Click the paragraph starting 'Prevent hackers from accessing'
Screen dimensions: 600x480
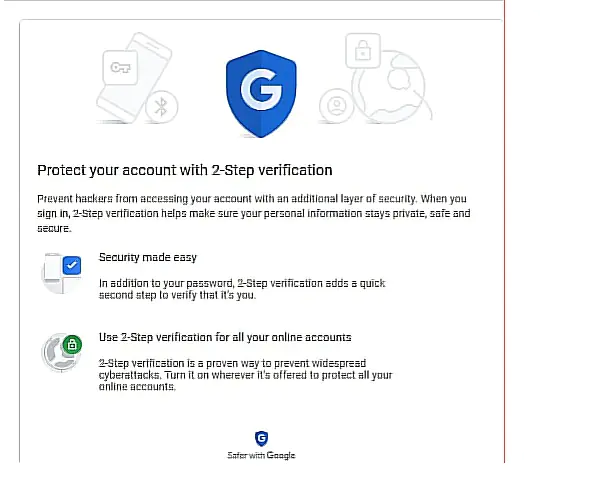[252, 213]
